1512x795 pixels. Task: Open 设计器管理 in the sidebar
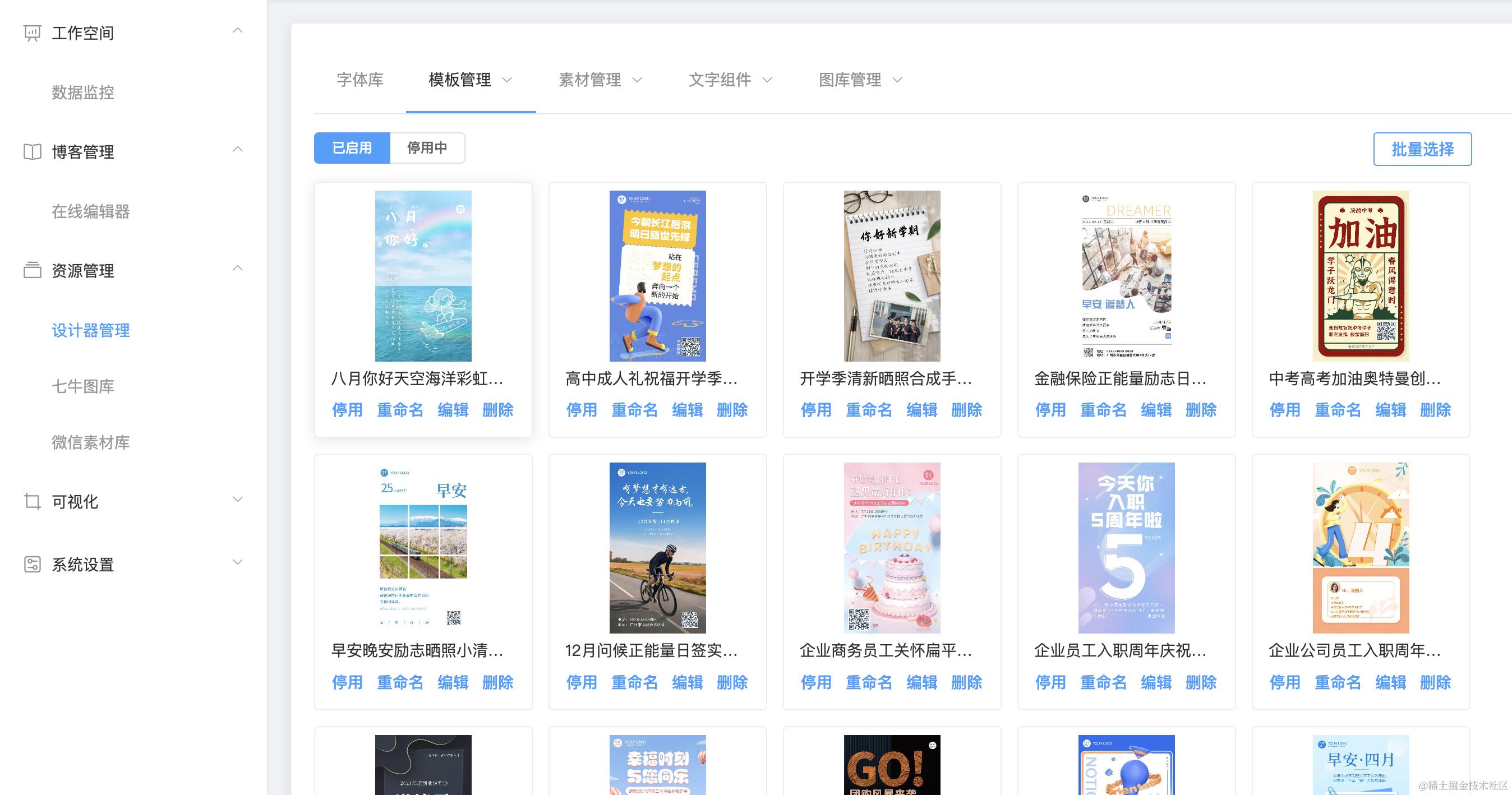[x=90, y=330]
